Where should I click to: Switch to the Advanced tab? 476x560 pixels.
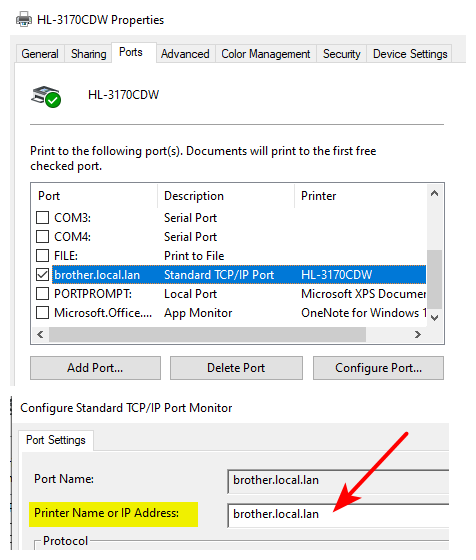click(185, 54)
